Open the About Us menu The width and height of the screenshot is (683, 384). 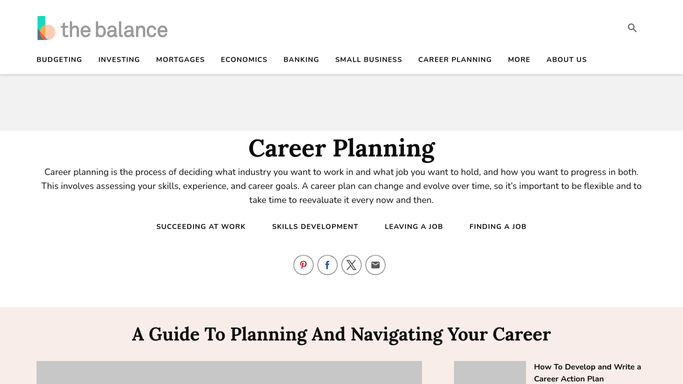[x=567, y=60]
